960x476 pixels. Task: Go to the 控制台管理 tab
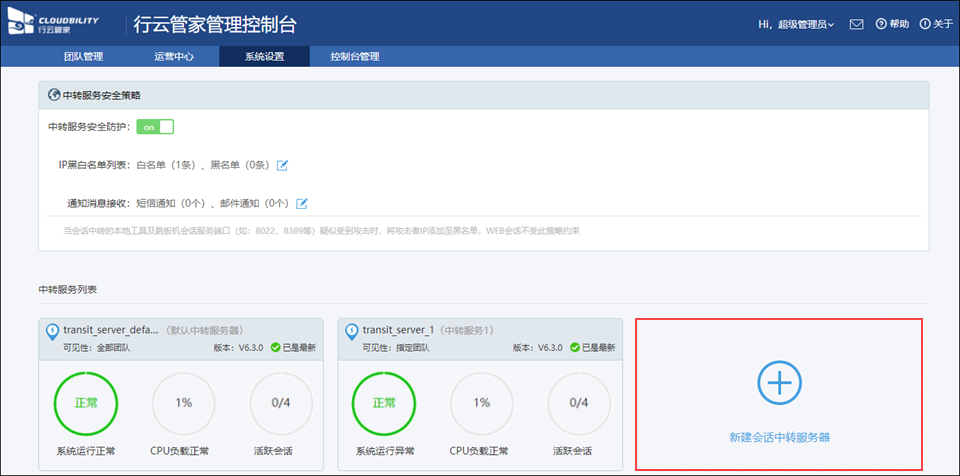[354, 56]
